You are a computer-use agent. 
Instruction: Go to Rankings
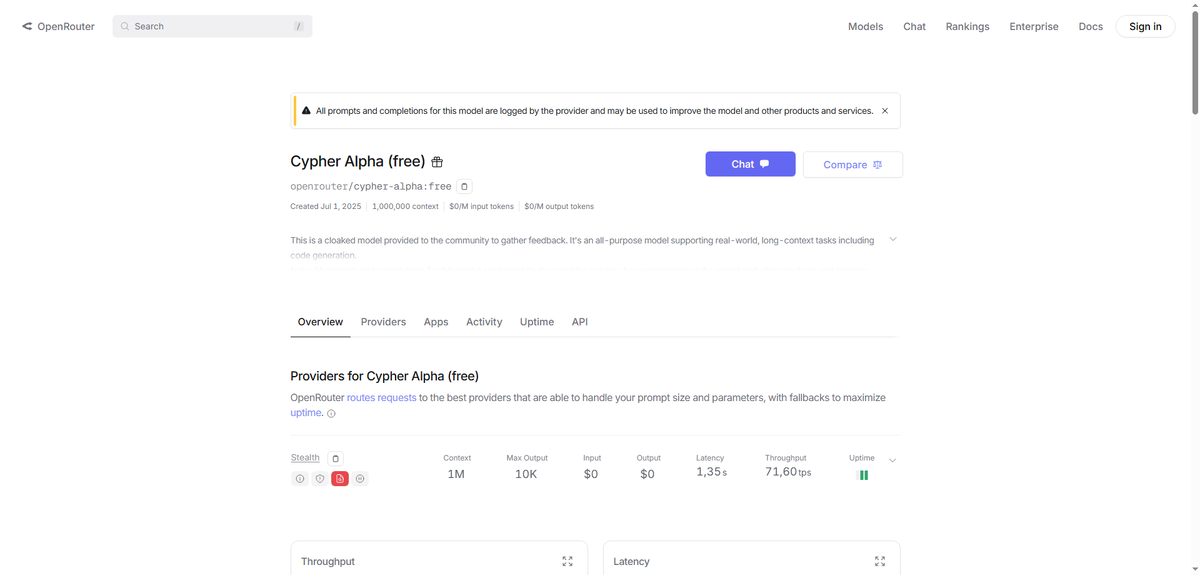pyautogui.click(x=967, y=26)
